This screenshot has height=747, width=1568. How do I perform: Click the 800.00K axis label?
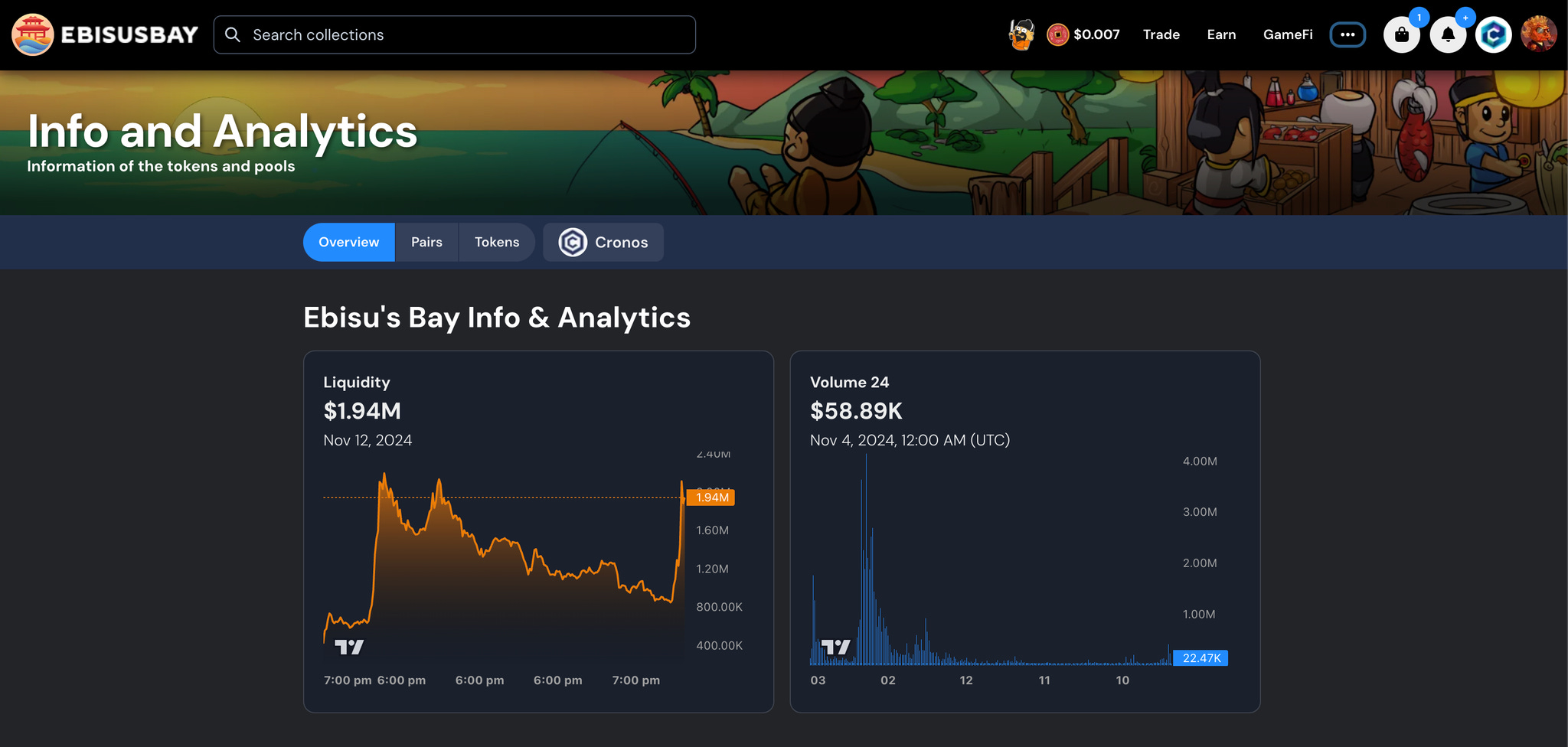point(719,607)
